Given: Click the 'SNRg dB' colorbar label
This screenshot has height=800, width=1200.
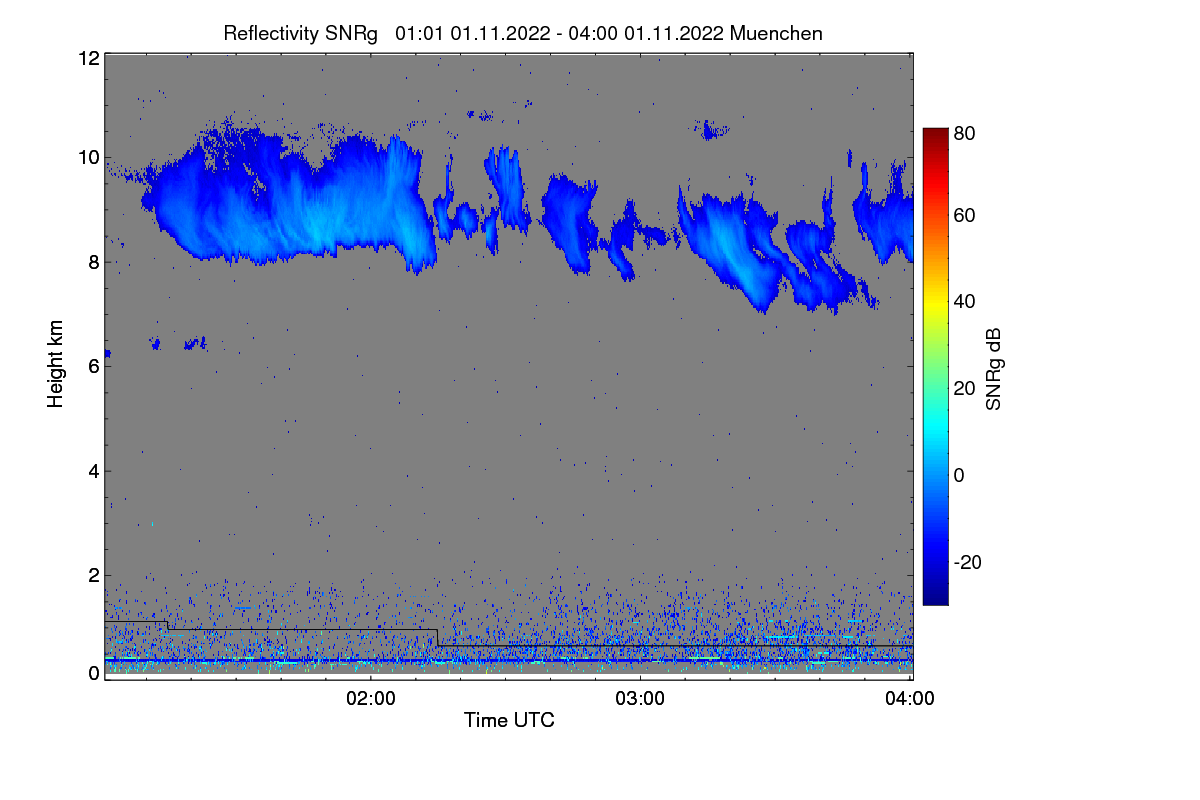Looking at the screenshot, I should coord(993,369).
